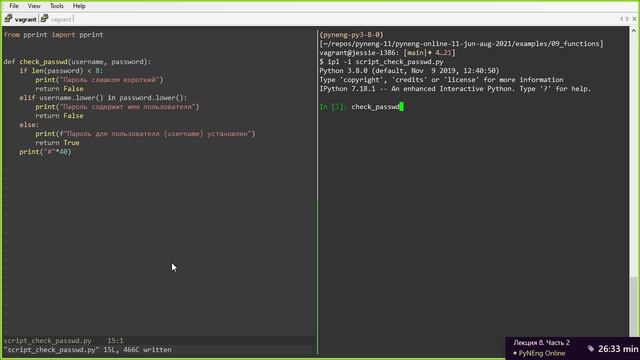Click the first 'return False' line

pyautogui.click(x=59, y=89)
